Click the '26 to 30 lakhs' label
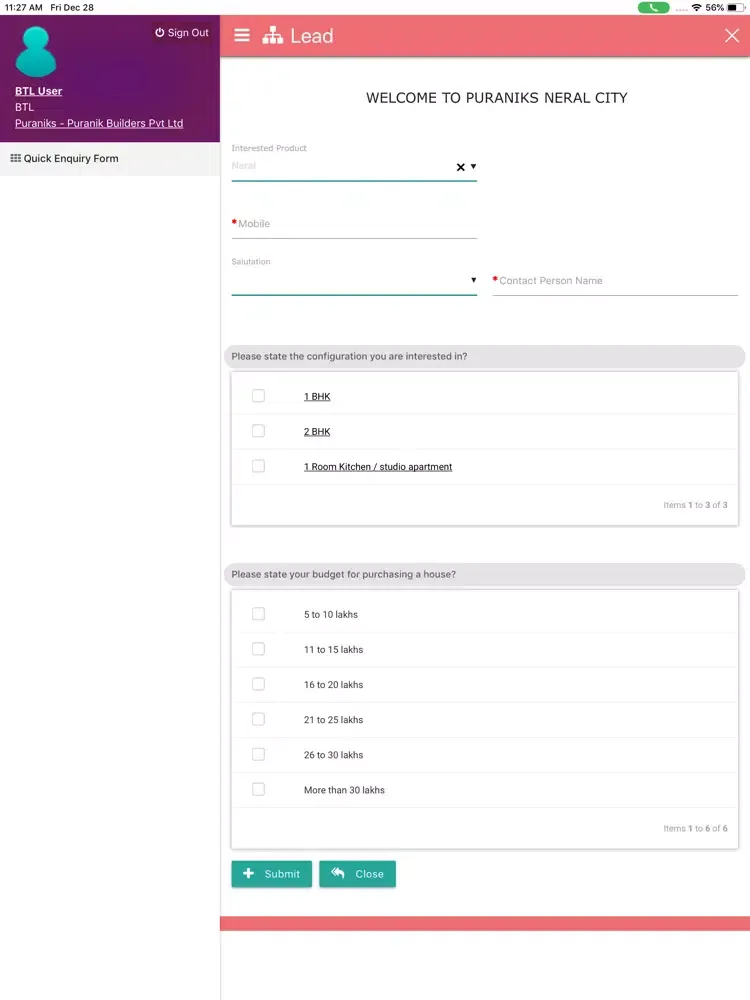750x1000 pixels. [334, 755]
